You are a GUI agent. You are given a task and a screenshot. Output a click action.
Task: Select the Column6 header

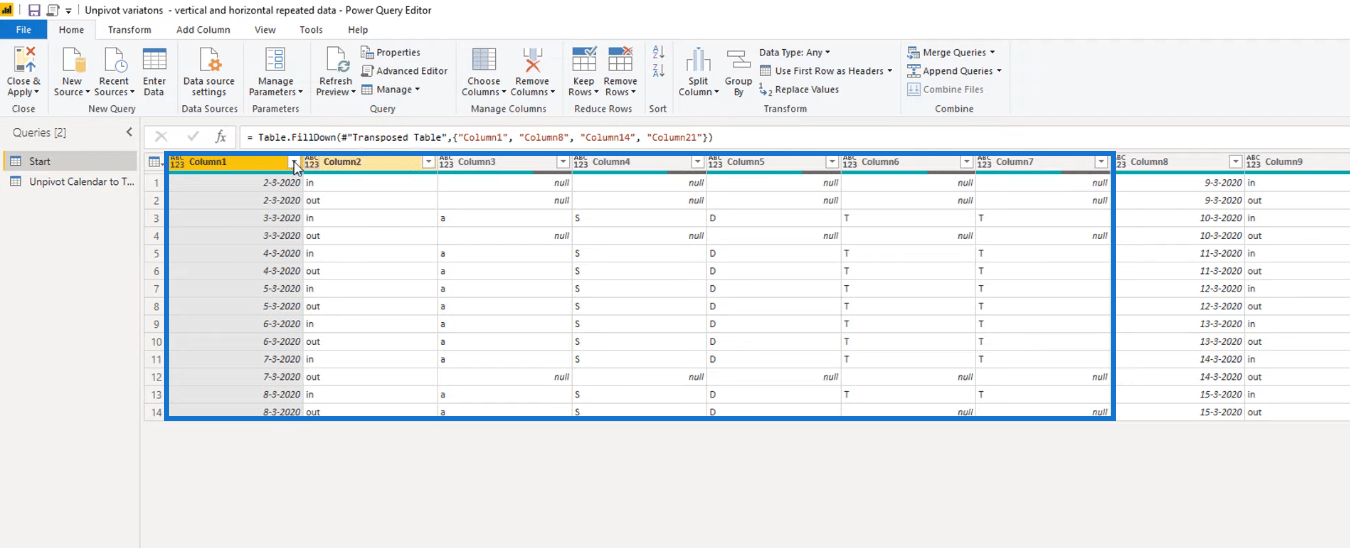pos(908,162)
